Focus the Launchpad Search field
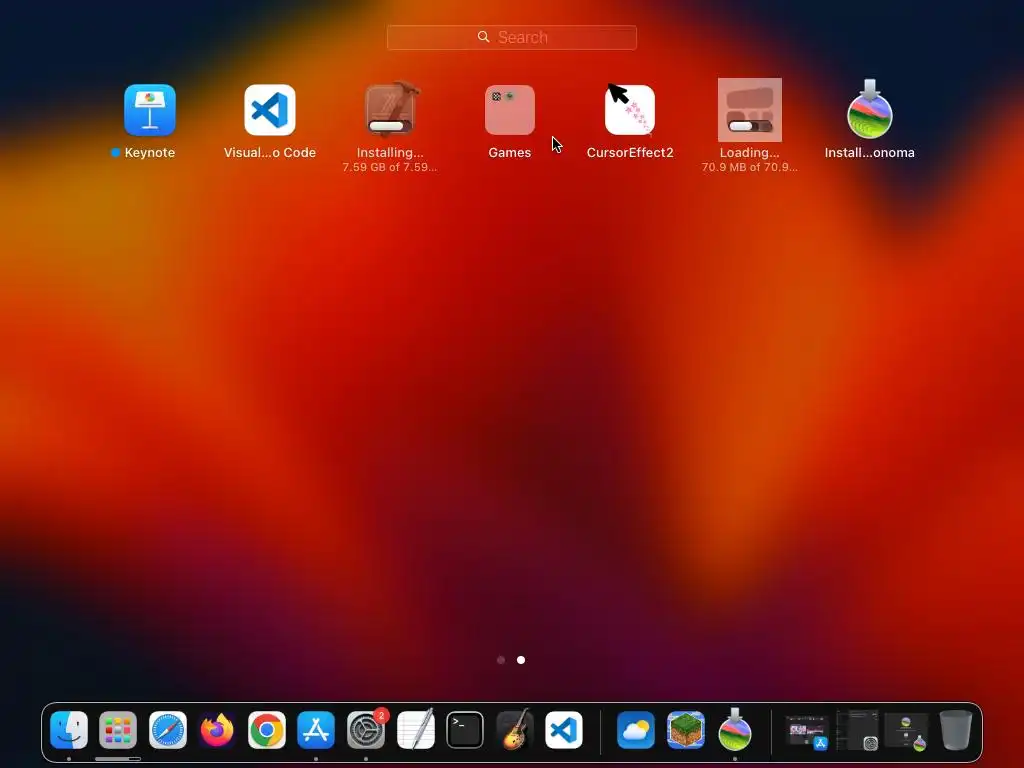Viewport: 1024px width, 768px height. pyautogui.click(x=511, y=37)
